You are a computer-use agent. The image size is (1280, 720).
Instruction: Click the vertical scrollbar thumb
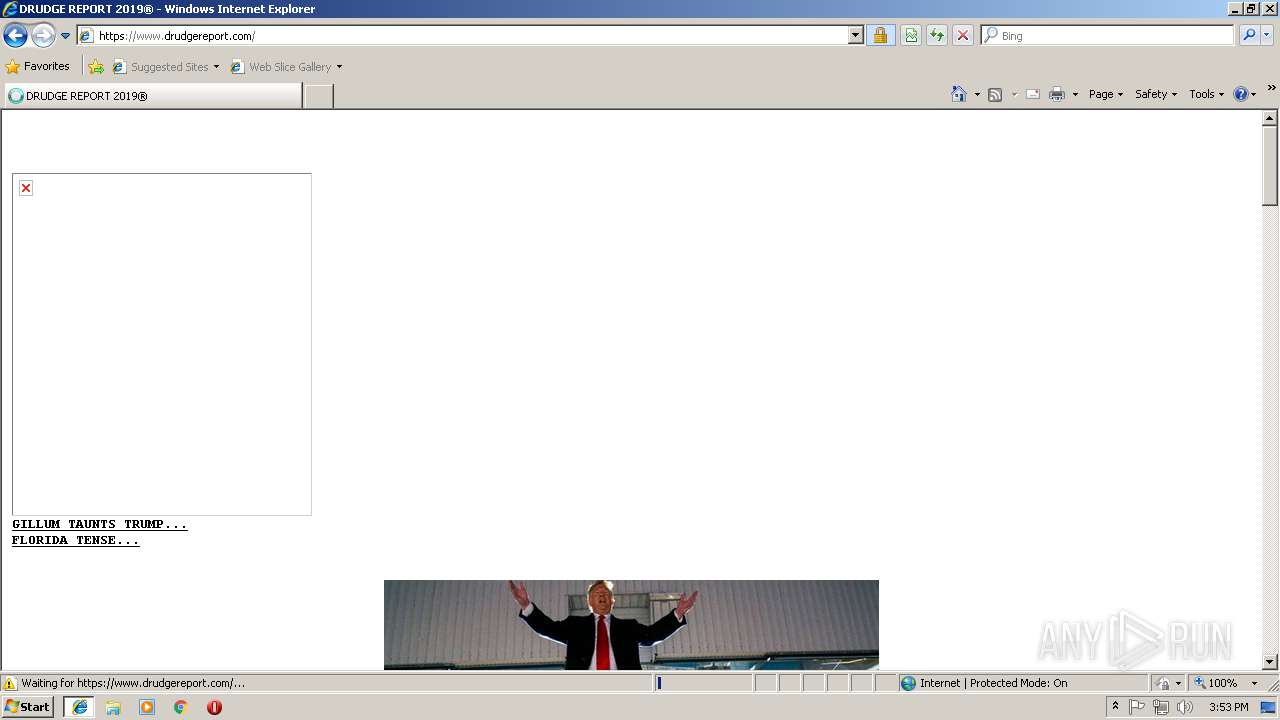click(1270, 165)
